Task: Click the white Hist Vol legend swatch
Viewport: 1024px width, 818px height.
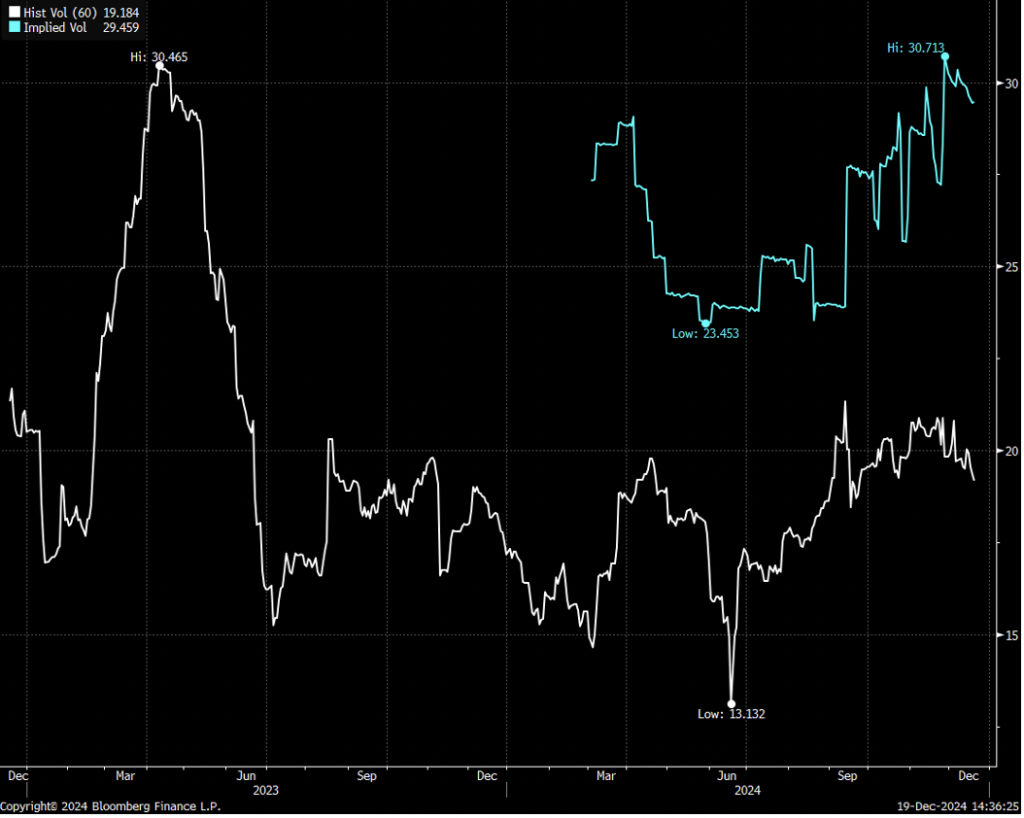Action: click(14, 12)
